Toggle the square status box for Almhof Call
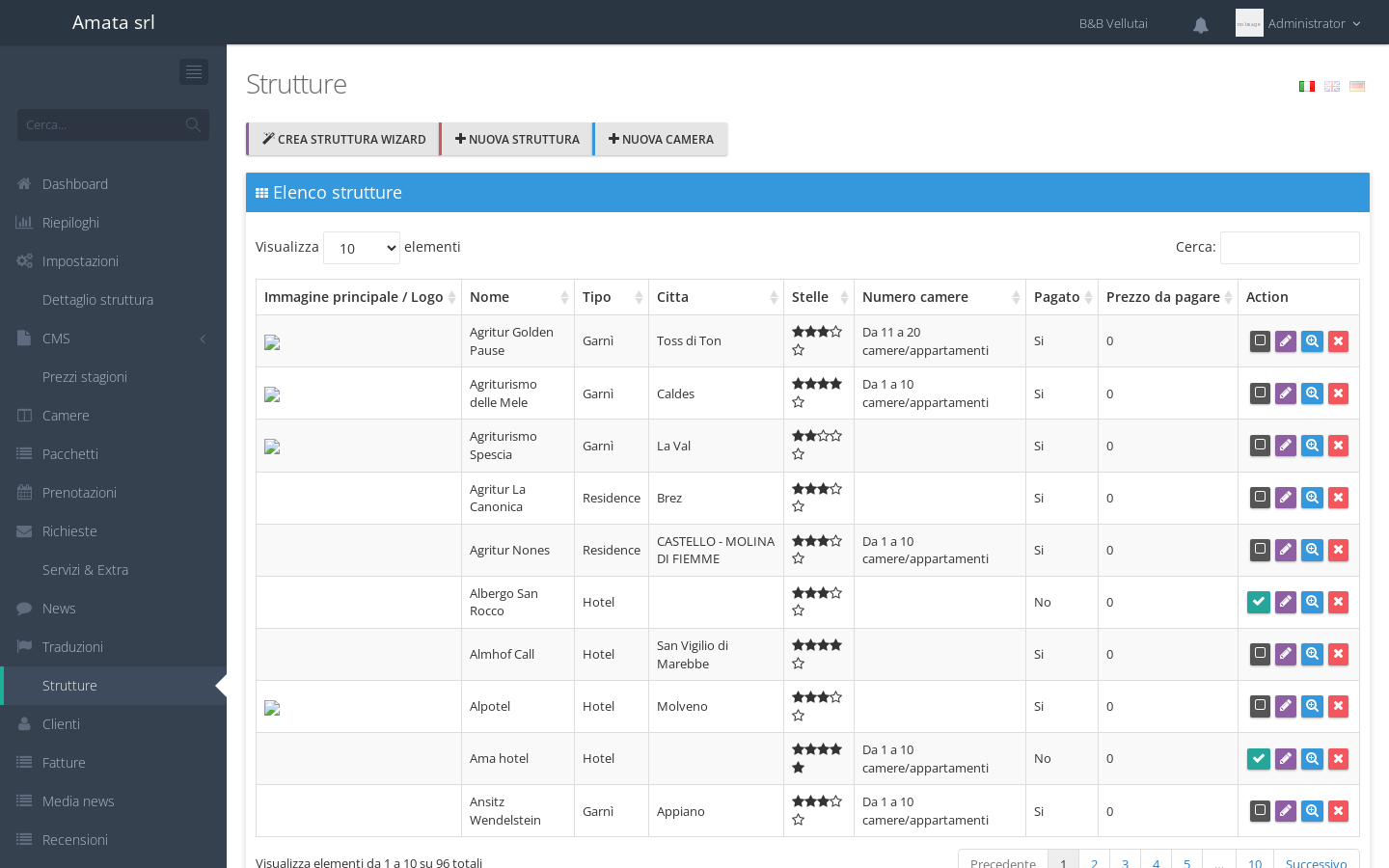Screen dimensions: 1389x868 click(1260, 654)
